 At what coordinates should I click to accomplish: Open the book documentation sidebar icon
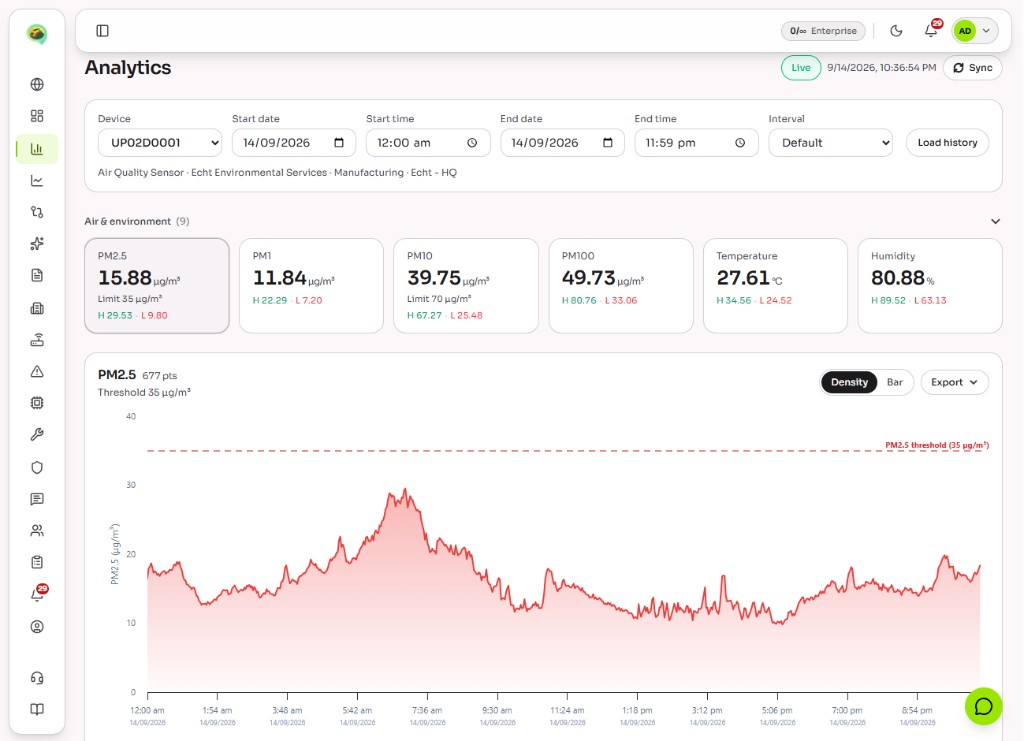[37, 710]
